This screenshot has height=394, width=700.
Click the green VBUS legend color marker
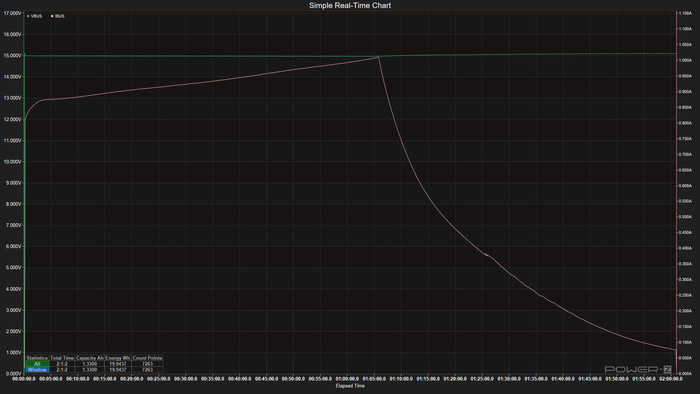click(28, 16)
